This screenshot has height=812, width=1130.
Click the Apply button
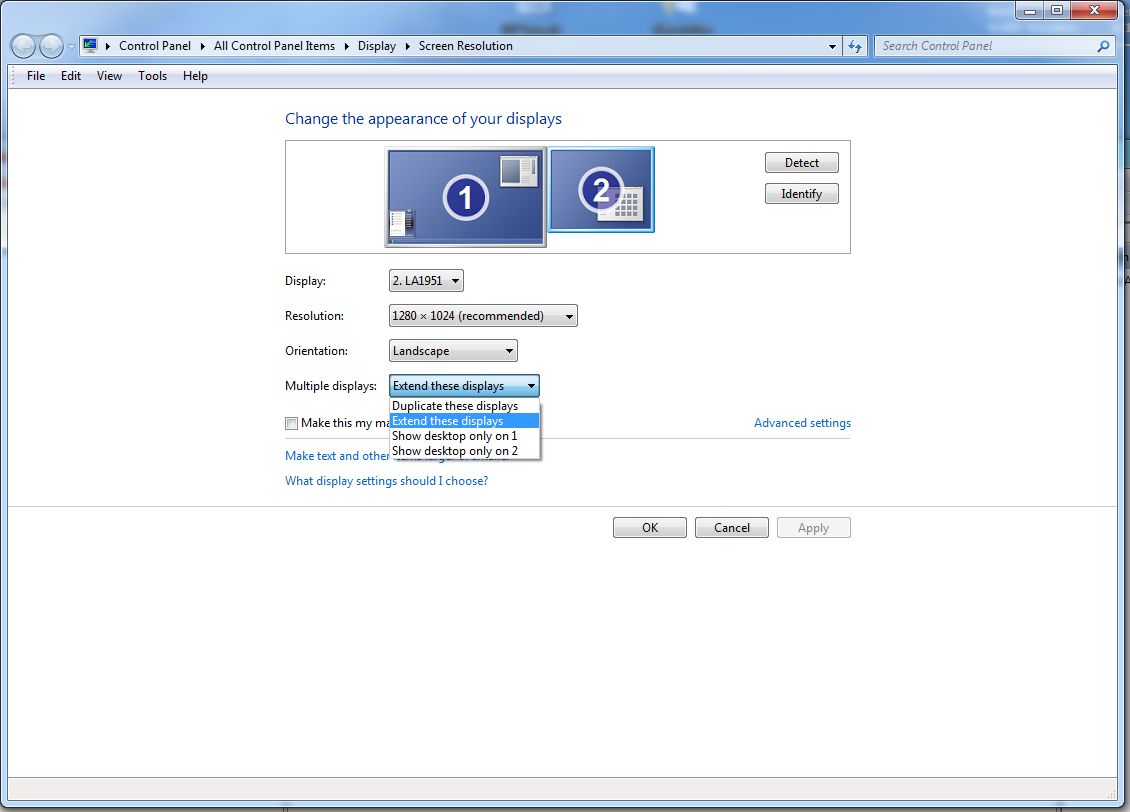click(x=814, y=527)
